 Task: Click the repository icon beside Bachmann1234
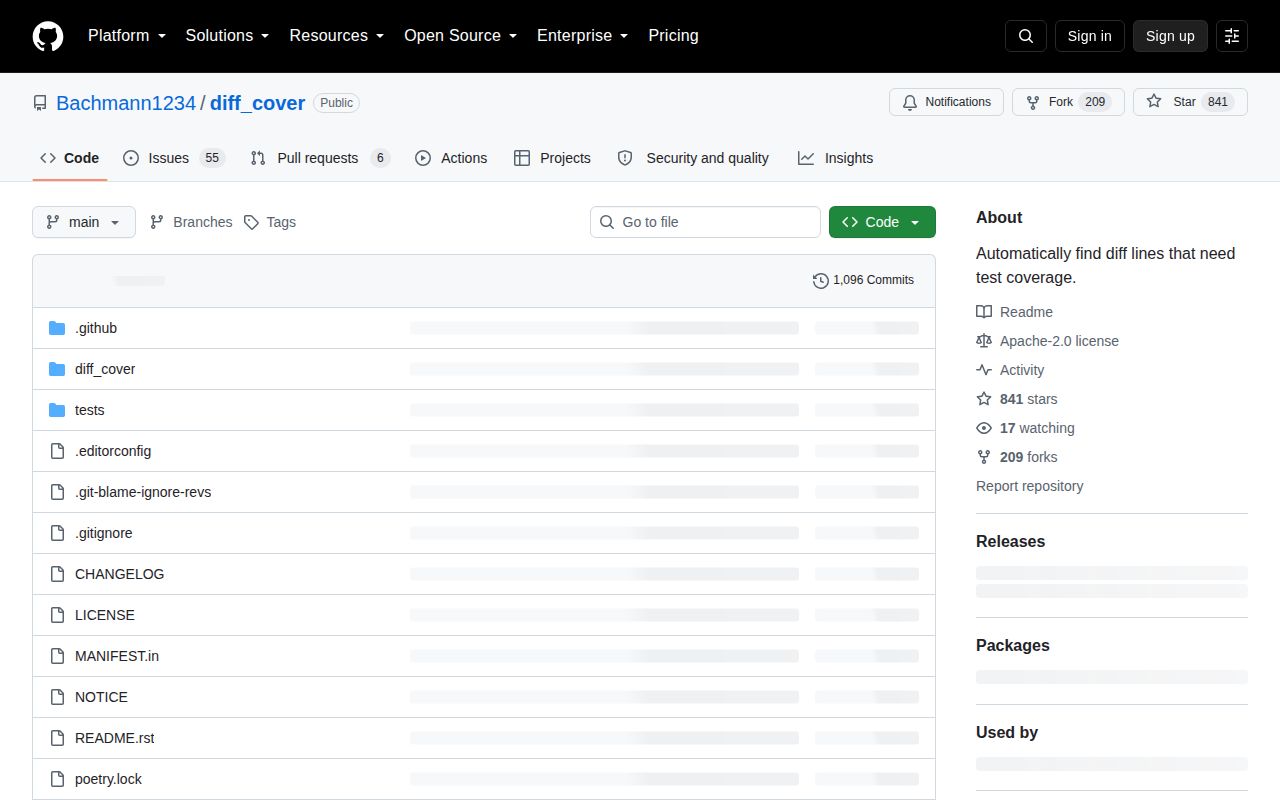tap(40, 103)
